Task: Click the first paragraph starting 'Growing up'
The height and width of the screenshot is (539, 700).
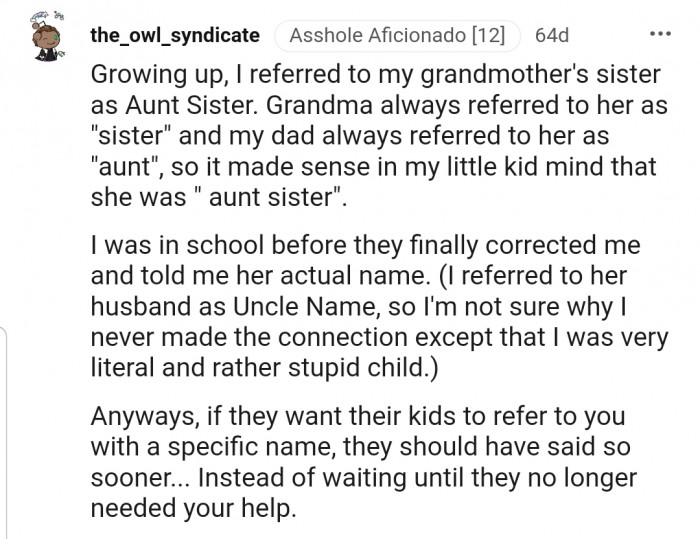Action: (x=379, y=135)
